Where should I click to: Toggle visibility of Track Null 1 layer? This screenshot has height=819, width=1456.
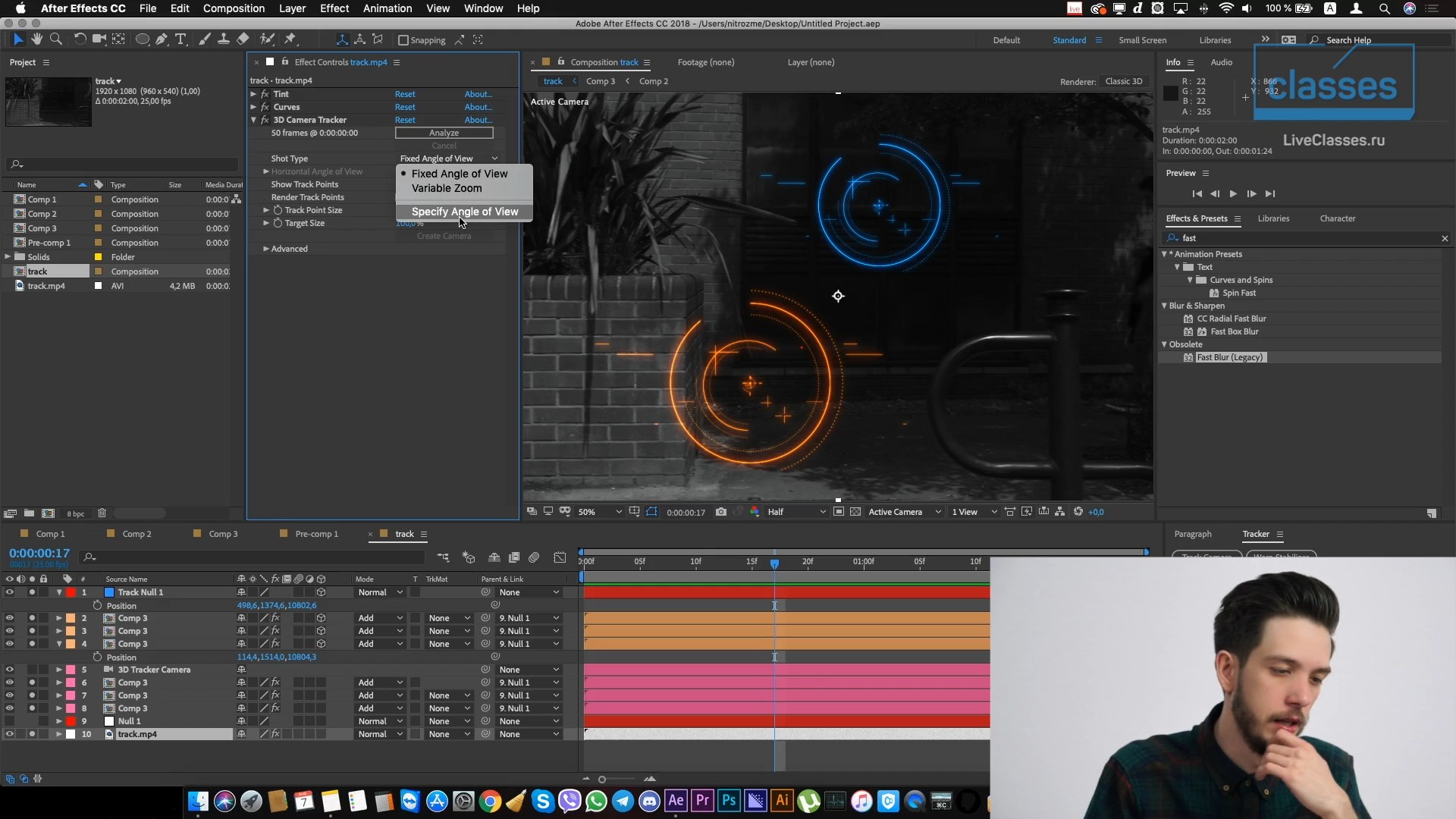(x=10, y=592)
